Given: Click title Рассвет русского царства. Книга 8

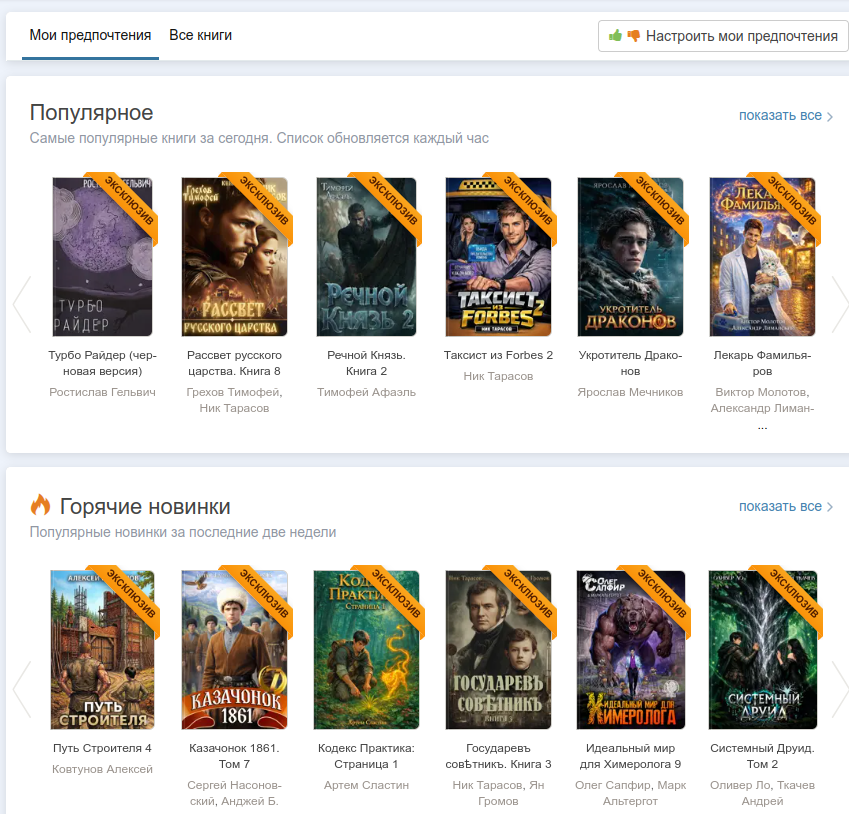Looking at the screenshot, I should tap(234, 363).
